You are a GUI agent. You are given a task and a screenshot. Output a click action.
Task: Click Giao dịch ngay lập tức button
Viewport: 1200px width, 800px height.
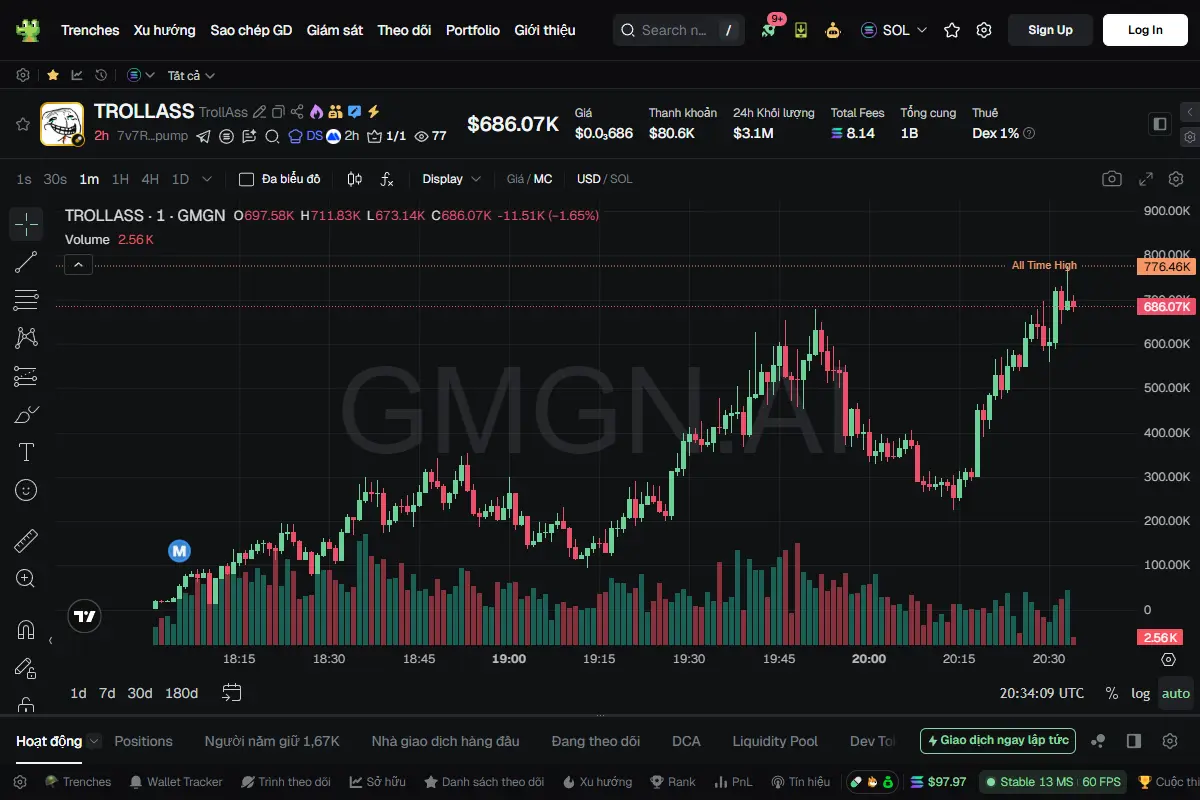click(x=998, y=741)
